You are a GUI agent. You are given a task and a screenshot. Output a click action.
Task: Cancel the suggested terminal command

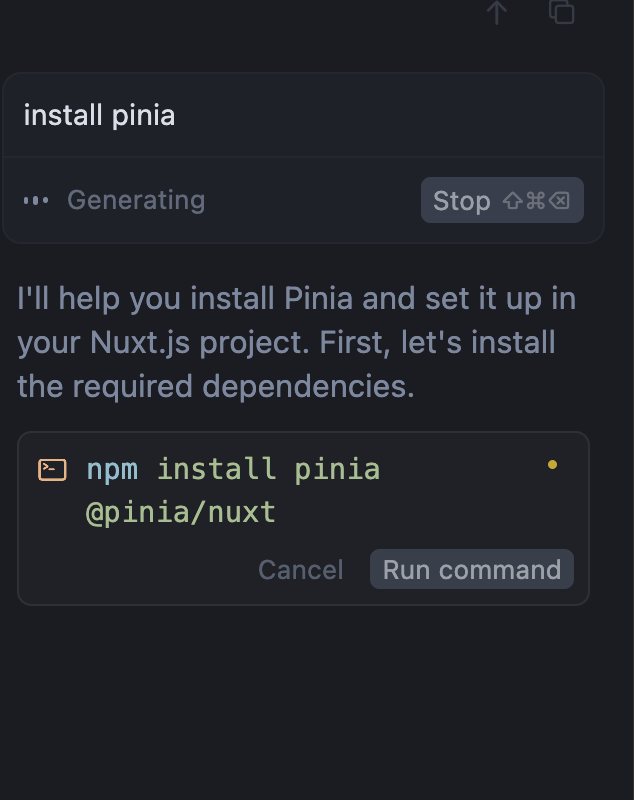click(300, 569)
